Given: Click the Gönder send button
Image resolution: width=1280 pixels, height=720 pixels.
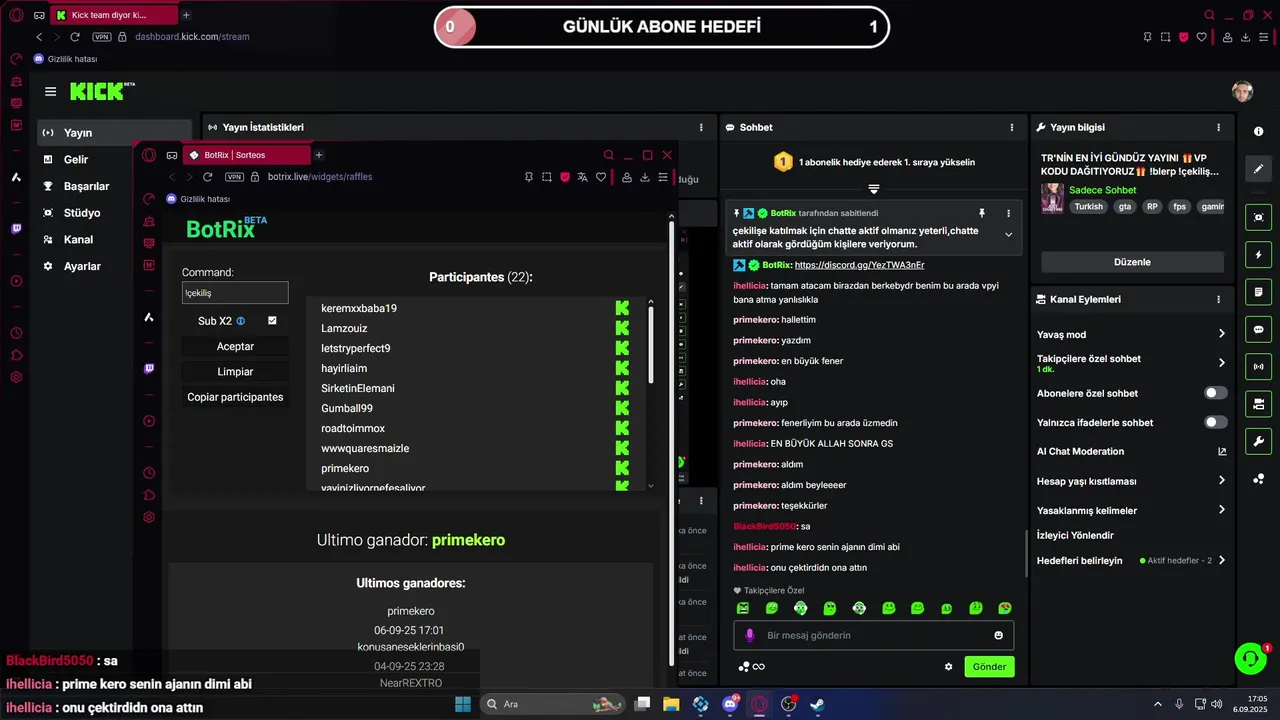Looking at the screenshot, I should [x=989, y=666].
